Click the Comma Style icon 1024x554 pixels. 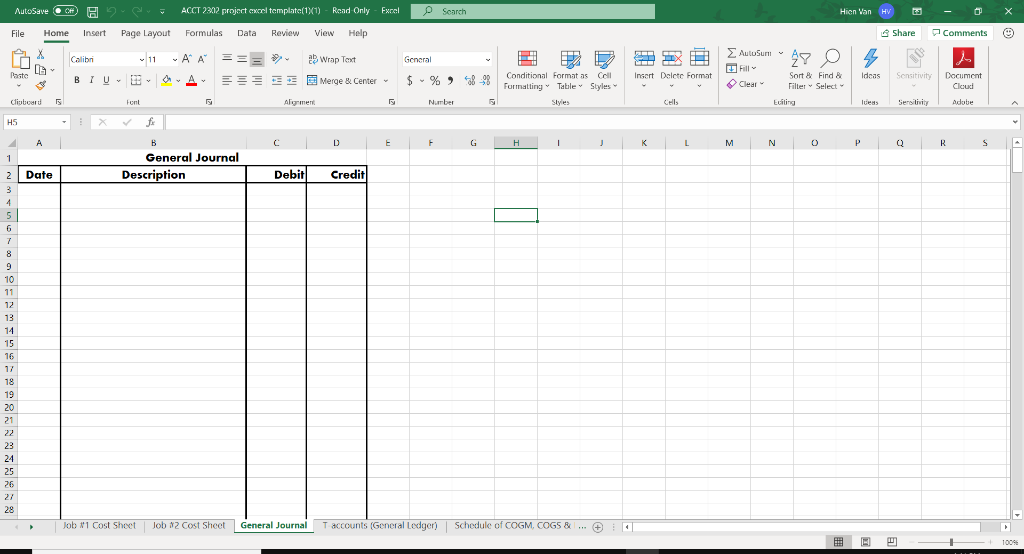(x=451, y=80)
